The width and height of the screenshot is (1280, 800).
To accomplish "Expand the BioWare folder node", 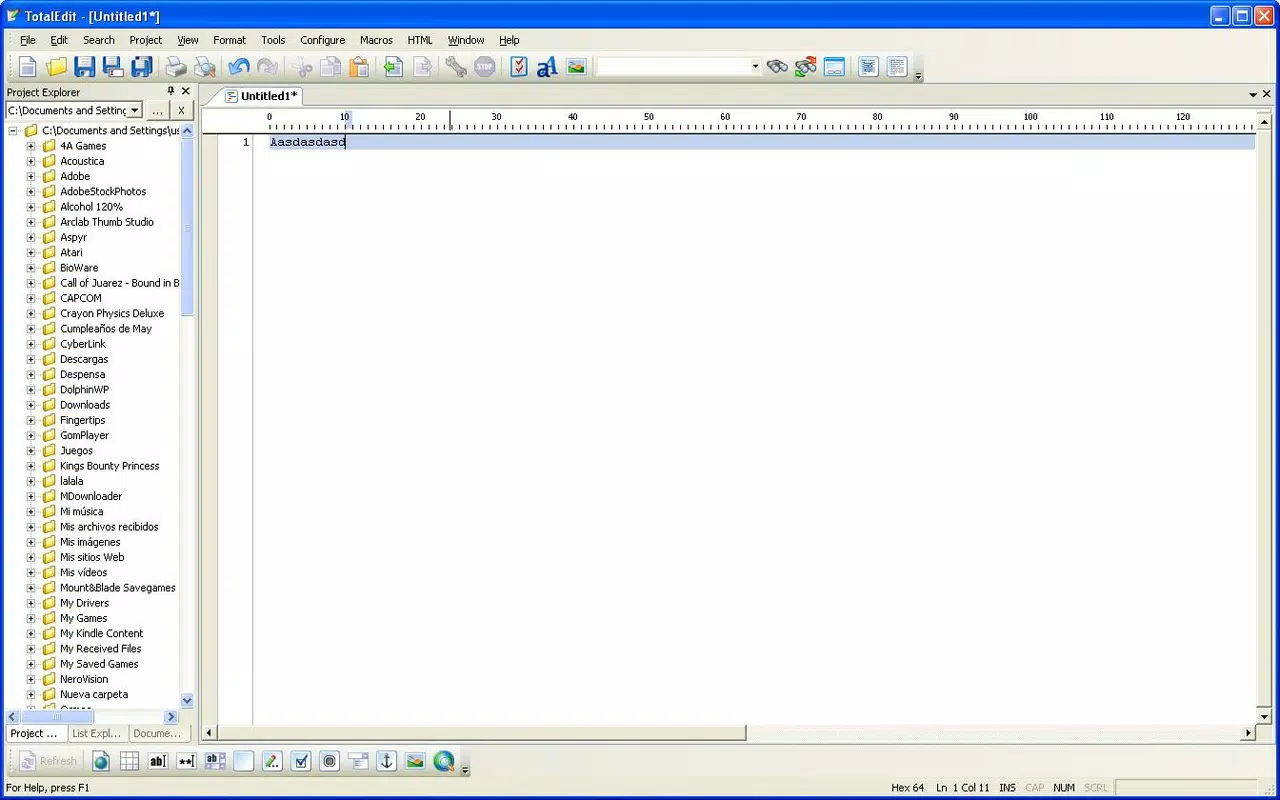I will pyautogui.click(x=31, y=268).
